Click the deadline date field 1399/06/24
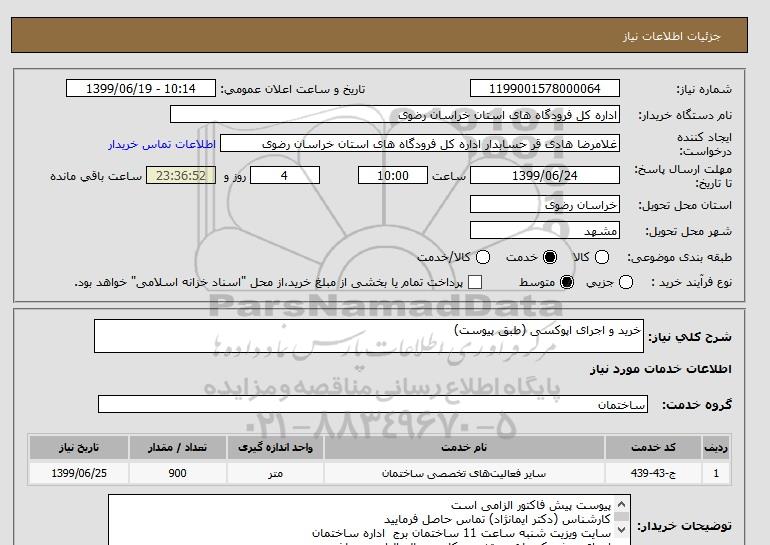Viewport: 770px width, 545px height. [x=545, y=175]
